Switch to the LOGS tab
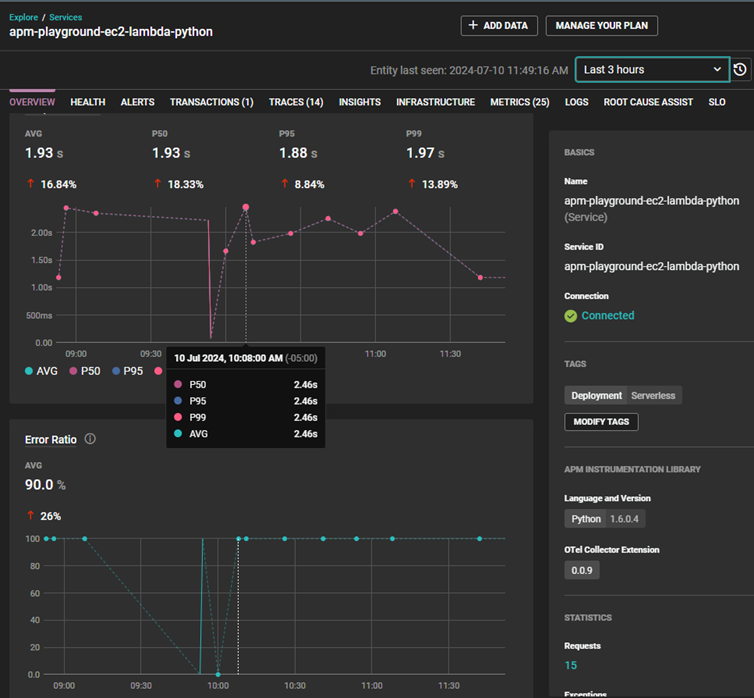 (x=577, y=102)
